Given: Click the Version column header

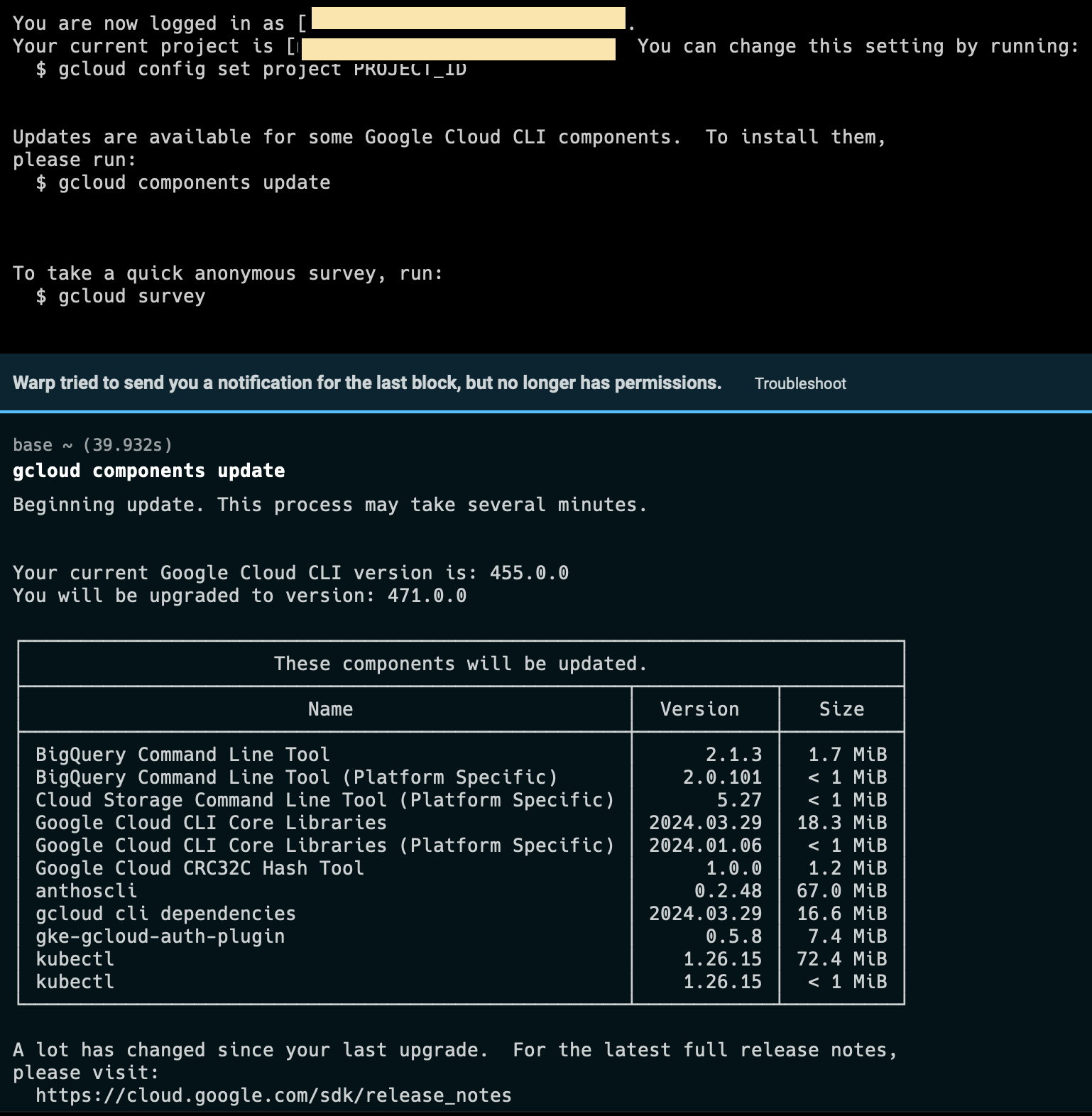Looking at the screenshot, I should pos(699,710).
